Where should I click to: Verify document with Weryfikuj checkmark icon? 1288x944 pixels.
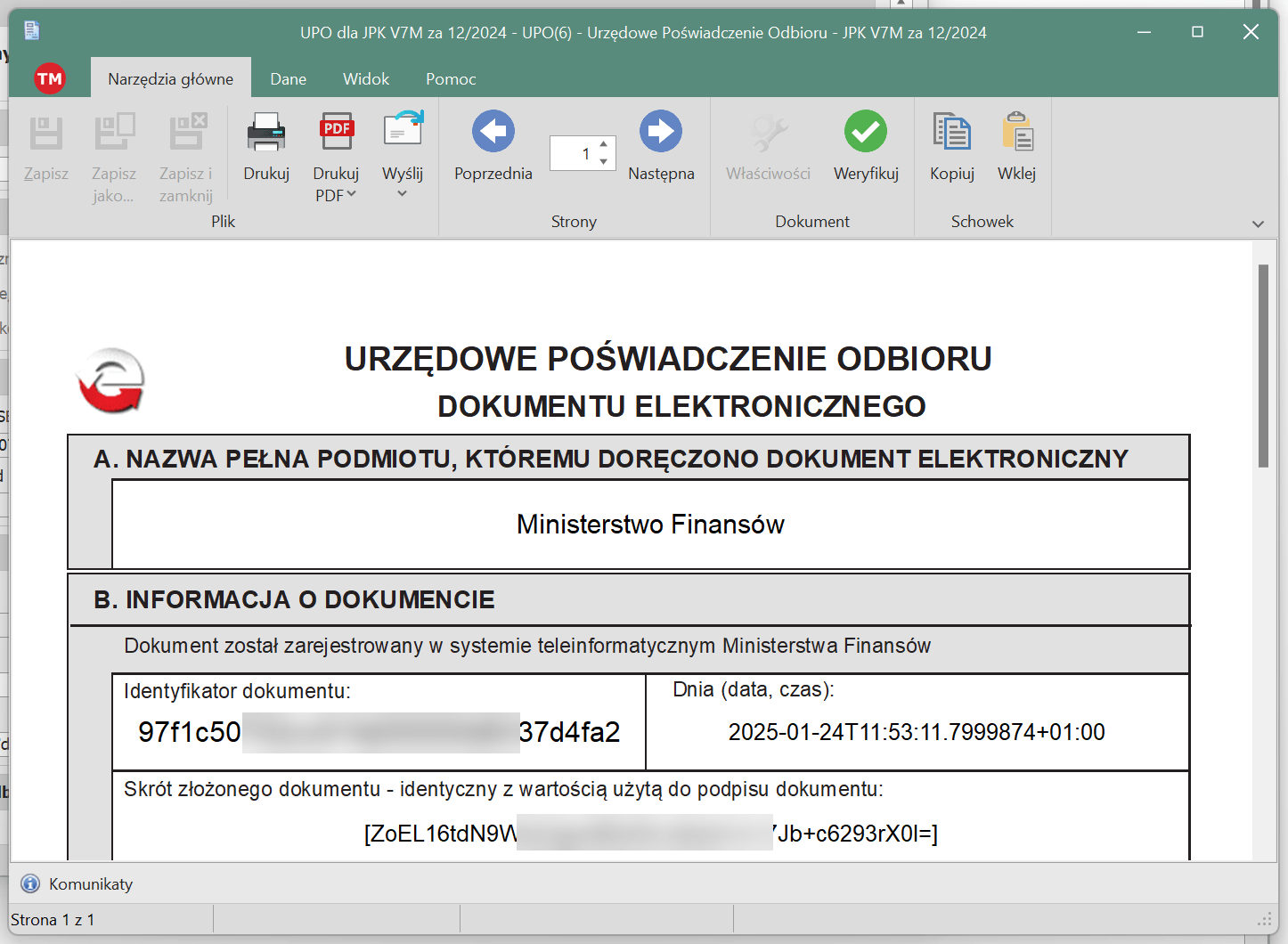(865, 132)
